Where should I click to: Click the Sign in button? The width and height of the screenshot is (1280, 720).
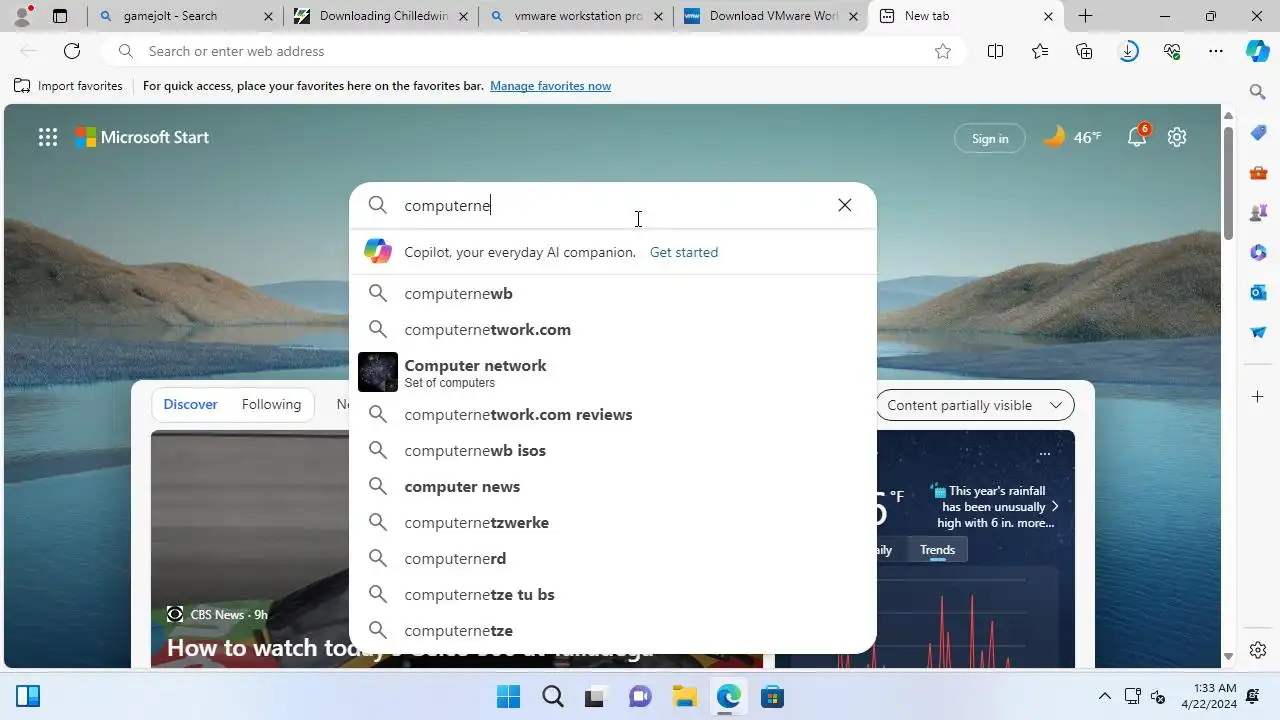click(x=990, y=139)
